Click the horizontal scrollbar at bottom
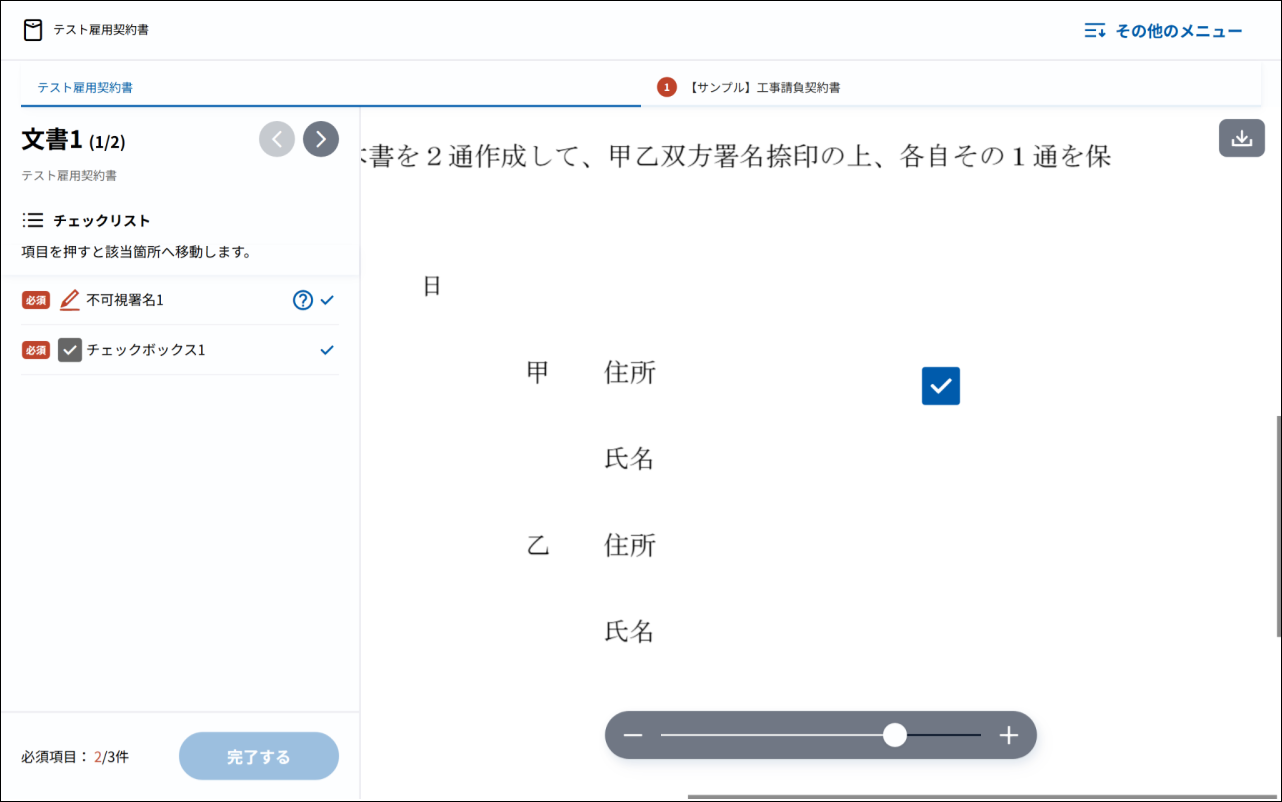The image size is (1282, 802). (x=980, y=797)
